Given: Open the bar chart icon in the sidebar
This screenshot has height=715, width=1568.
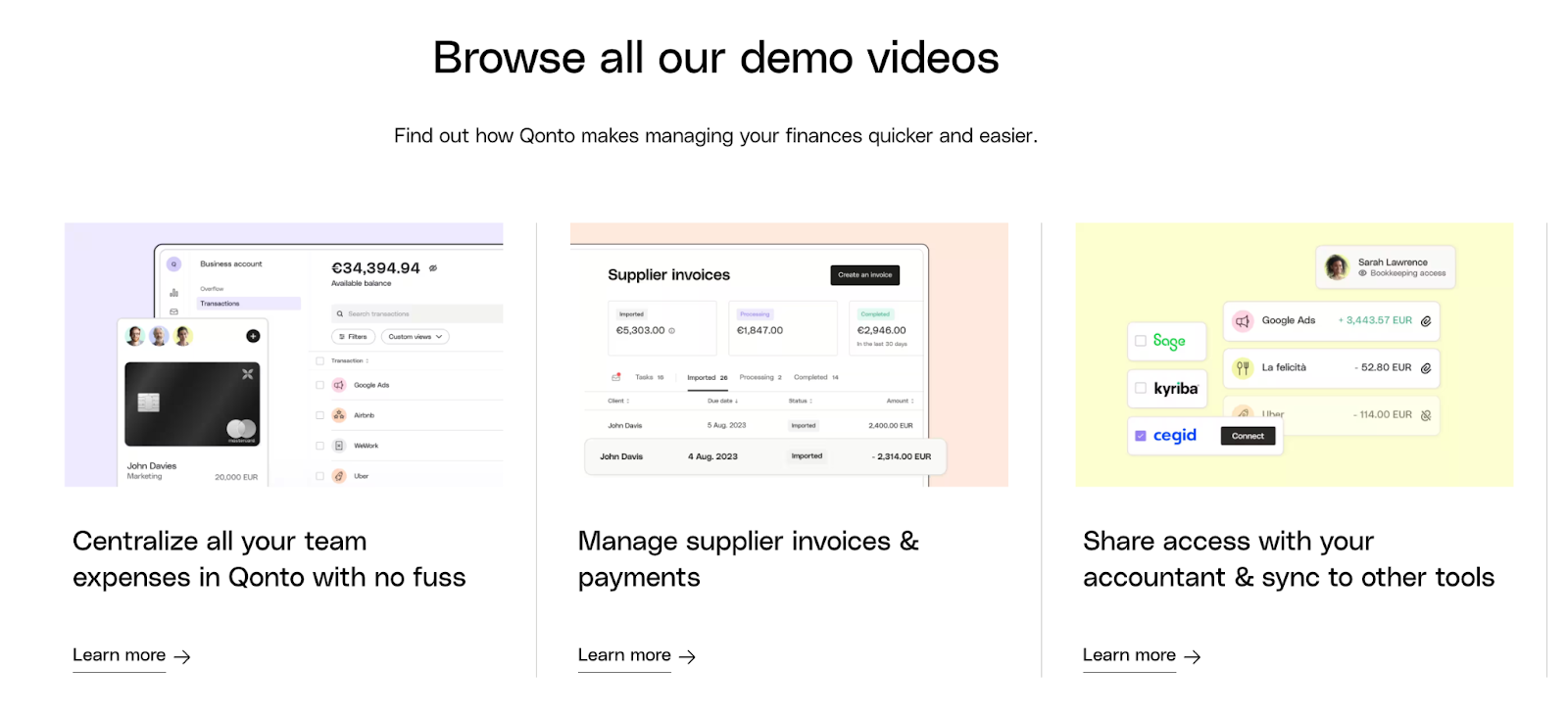Looking at the screenshot, I should pos(173,292).
